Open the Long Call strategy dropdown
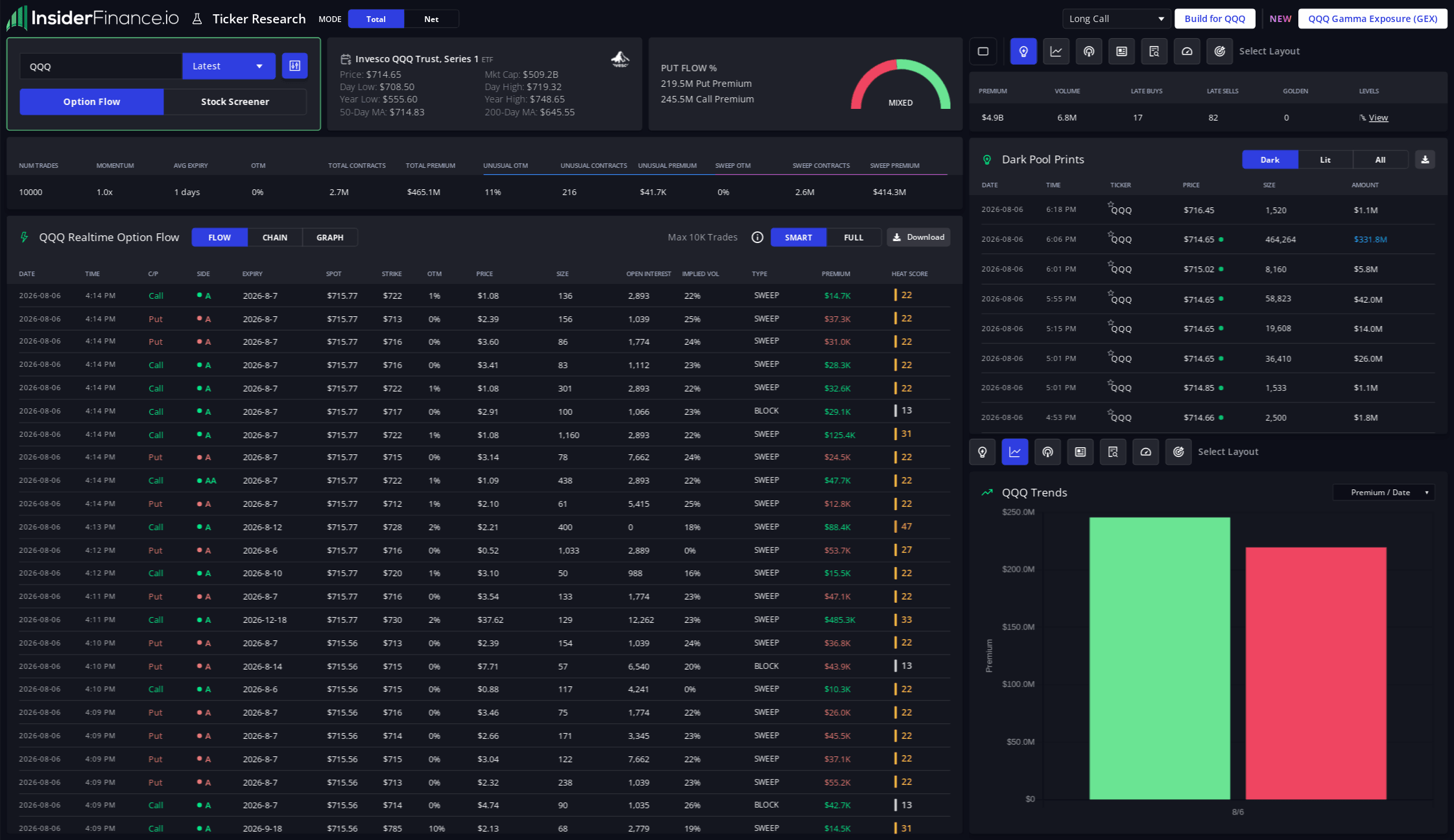 tap(1116, 19)
